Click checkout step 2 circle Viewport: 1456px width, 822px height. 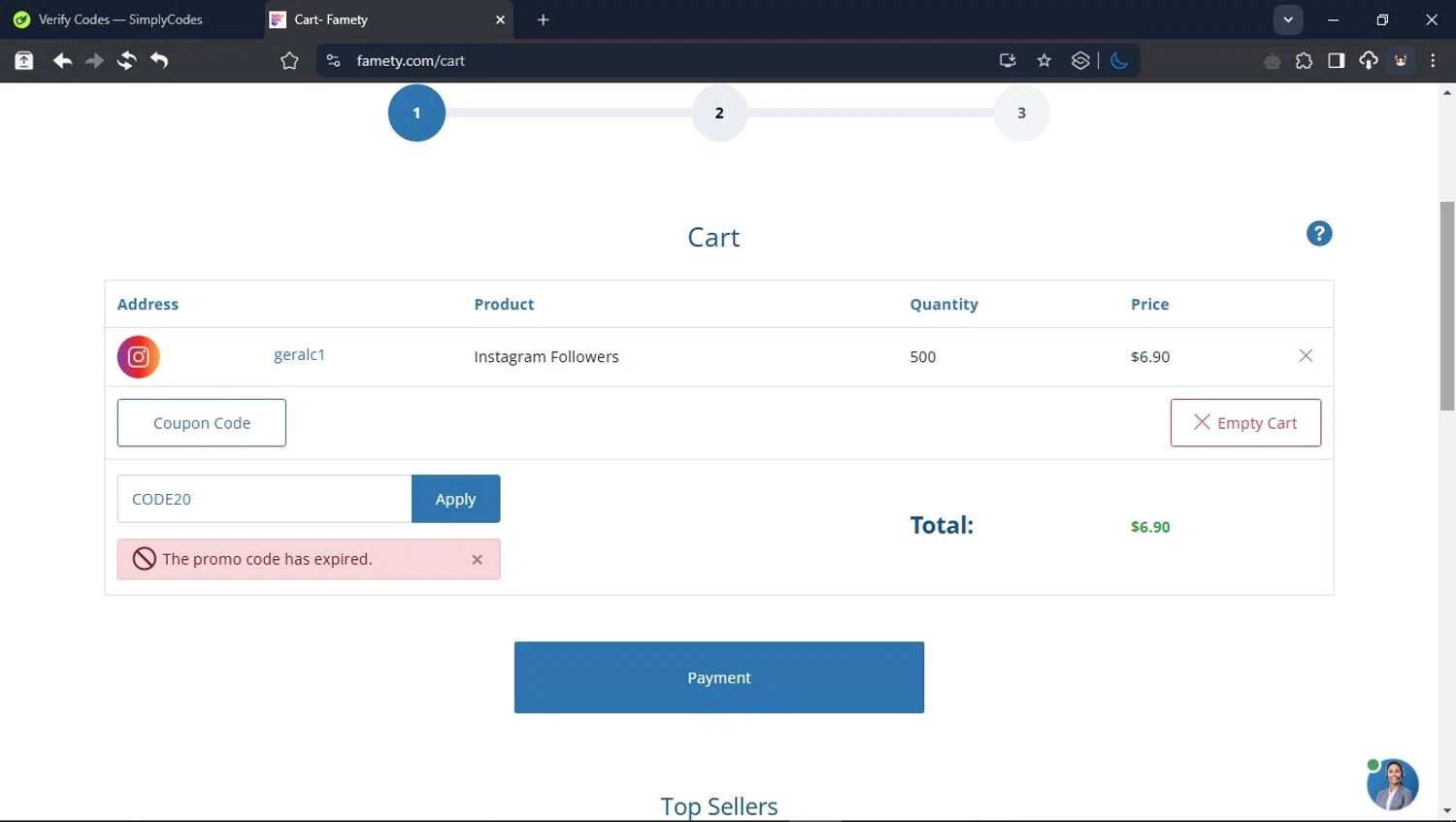(719, 113)
